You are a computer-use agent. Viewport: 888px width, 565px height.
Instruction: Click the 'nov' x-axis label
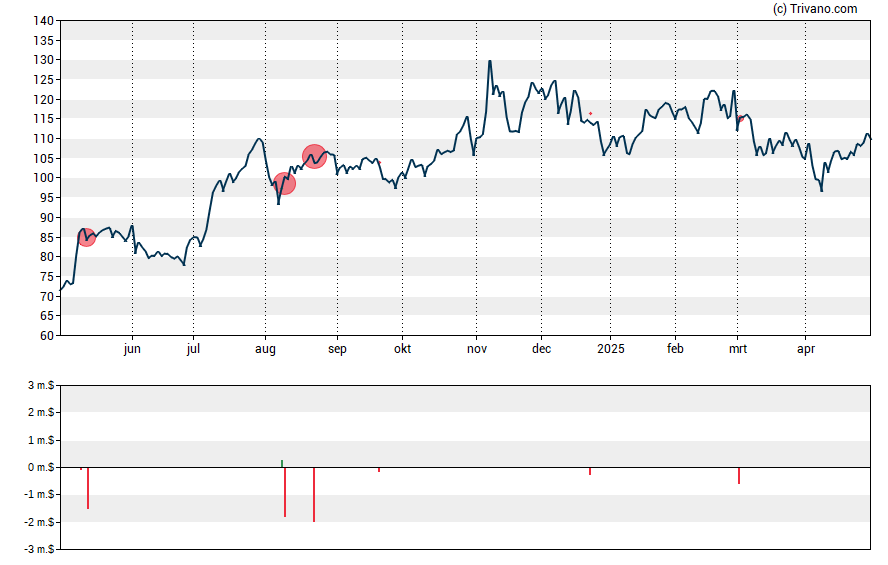click(476, 349)
